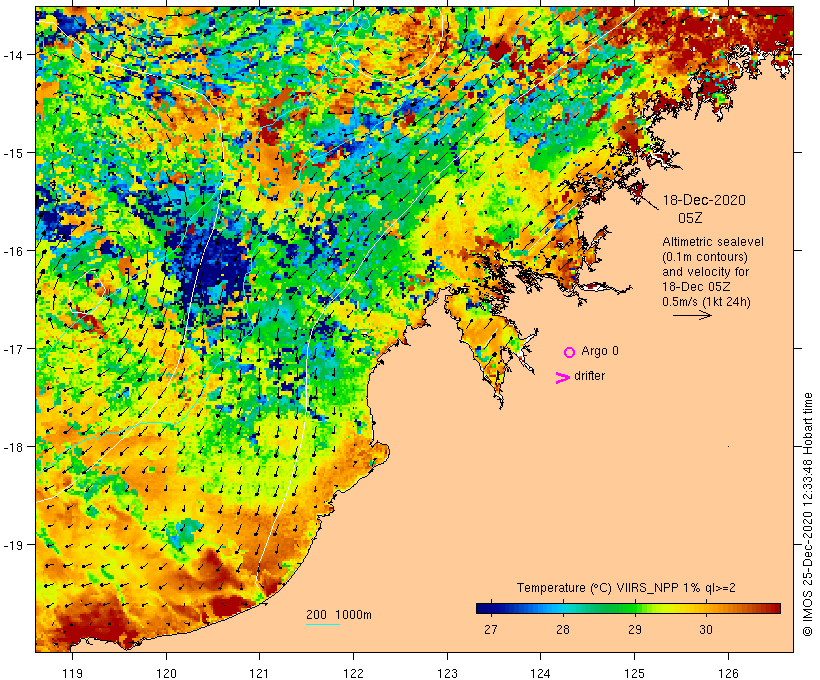Click the 'Altimetric sealevel' text
Viewport: 820px width, 680px height.
click(x=713, y=242)
